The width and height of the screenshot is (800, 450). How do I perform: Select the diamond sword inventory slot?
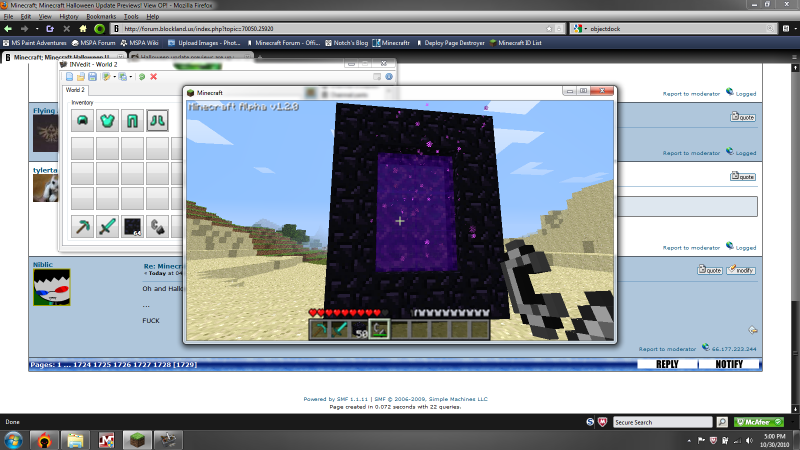[107, 227]
